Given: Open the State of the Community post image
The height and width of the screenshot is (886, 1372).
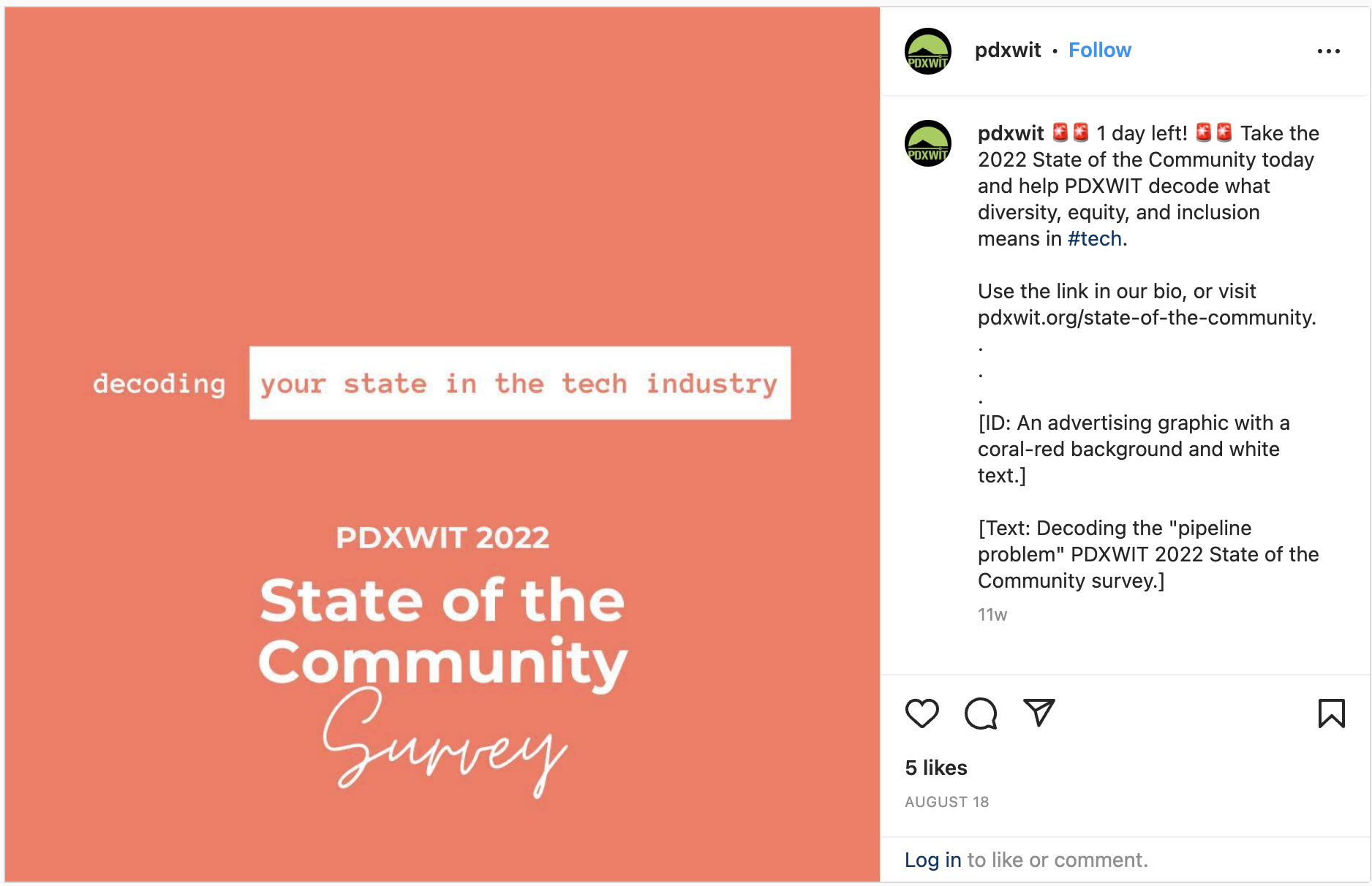Looking at the screenshot, I should coord(442,444).
